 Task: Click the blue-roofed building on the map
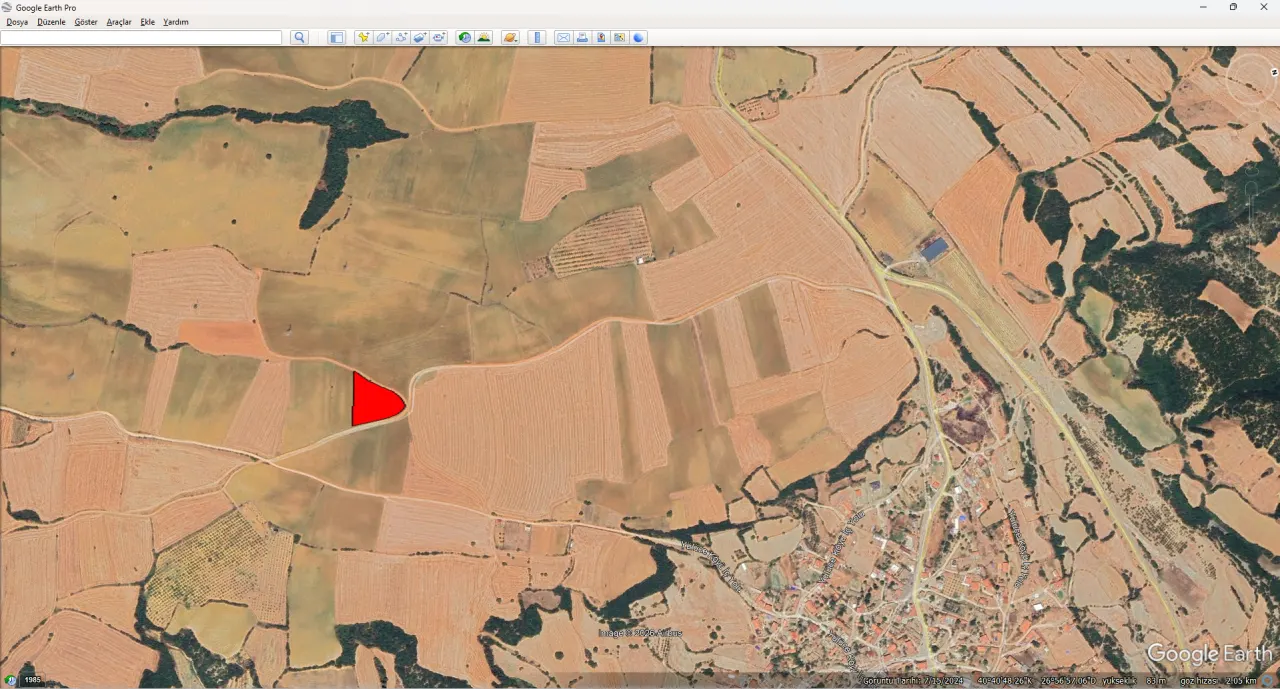(934, 249)
